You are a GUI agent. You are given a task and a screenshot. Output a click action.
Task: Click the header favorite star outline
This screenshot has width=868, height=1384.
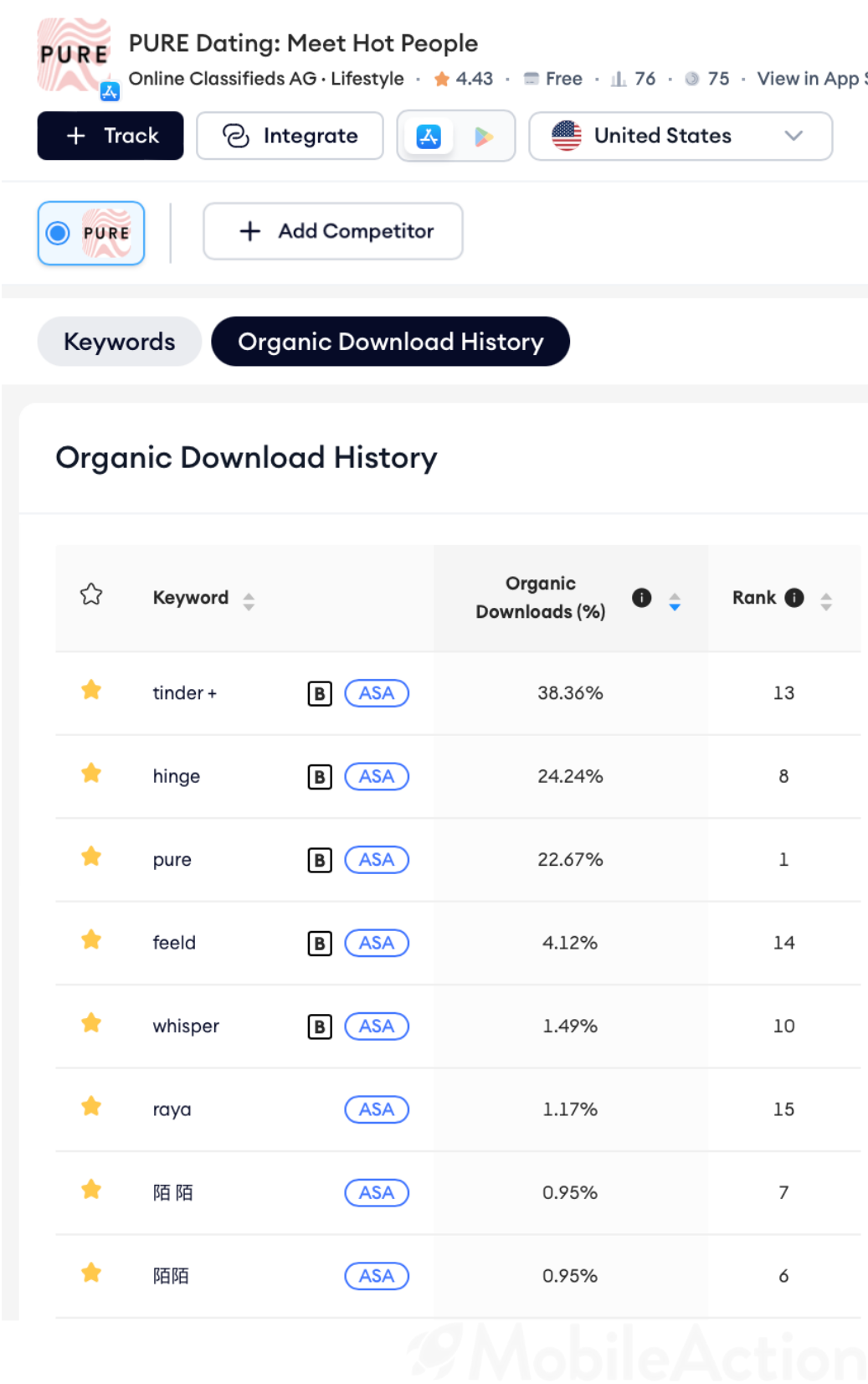[91, 594]
